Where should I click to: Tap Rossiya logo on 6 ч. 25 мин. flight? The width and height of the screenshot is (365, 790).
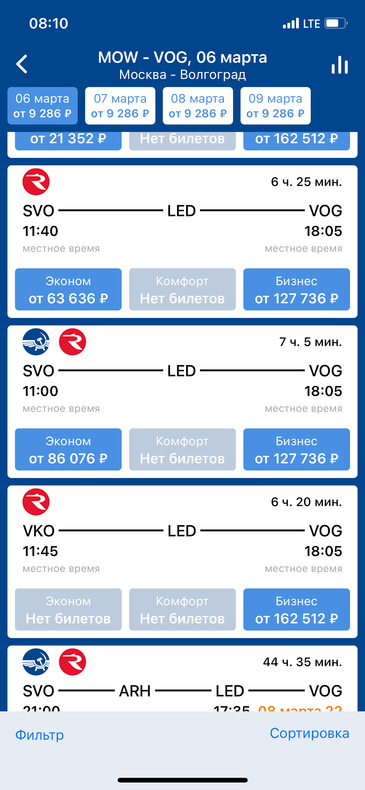36,181
